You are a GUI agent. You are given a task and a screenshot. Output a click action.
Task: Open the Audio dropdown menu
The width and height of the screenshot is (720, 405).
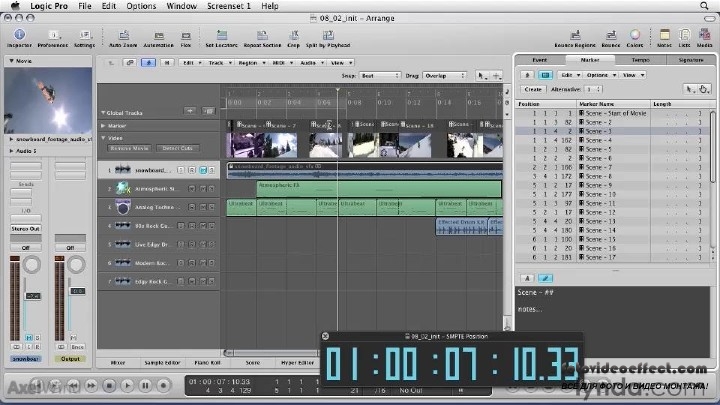click(x=312, y=63)
